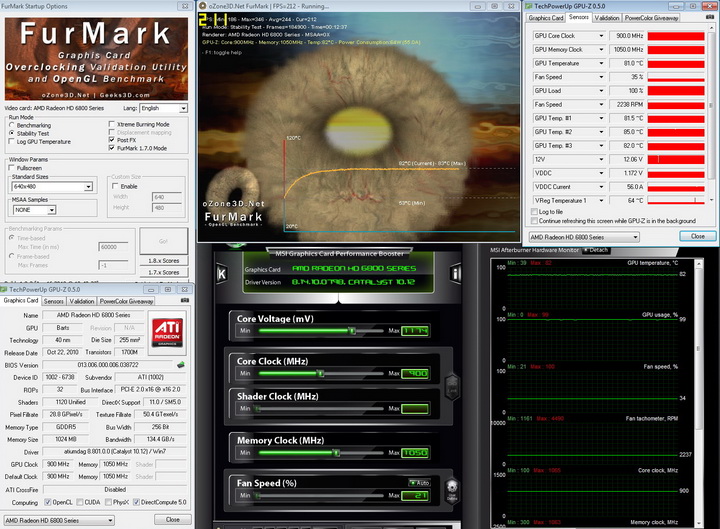Select the Benchmarking radio button
The image size is (720, 529).
[x=11, y=125]
